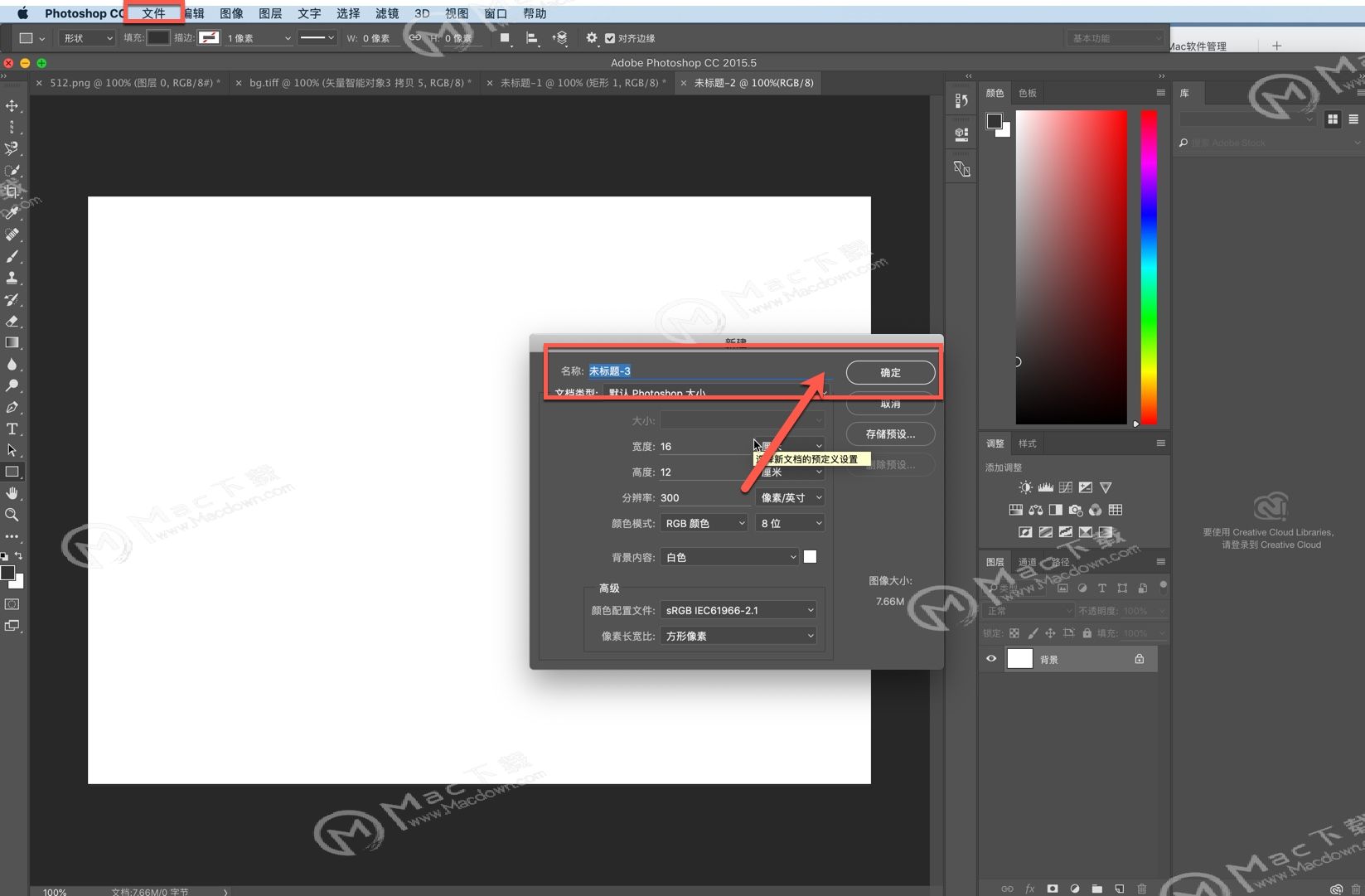This screenshot has height=896, width=1365.
Task: Open the shape mode dropdown
Action: 87,38
